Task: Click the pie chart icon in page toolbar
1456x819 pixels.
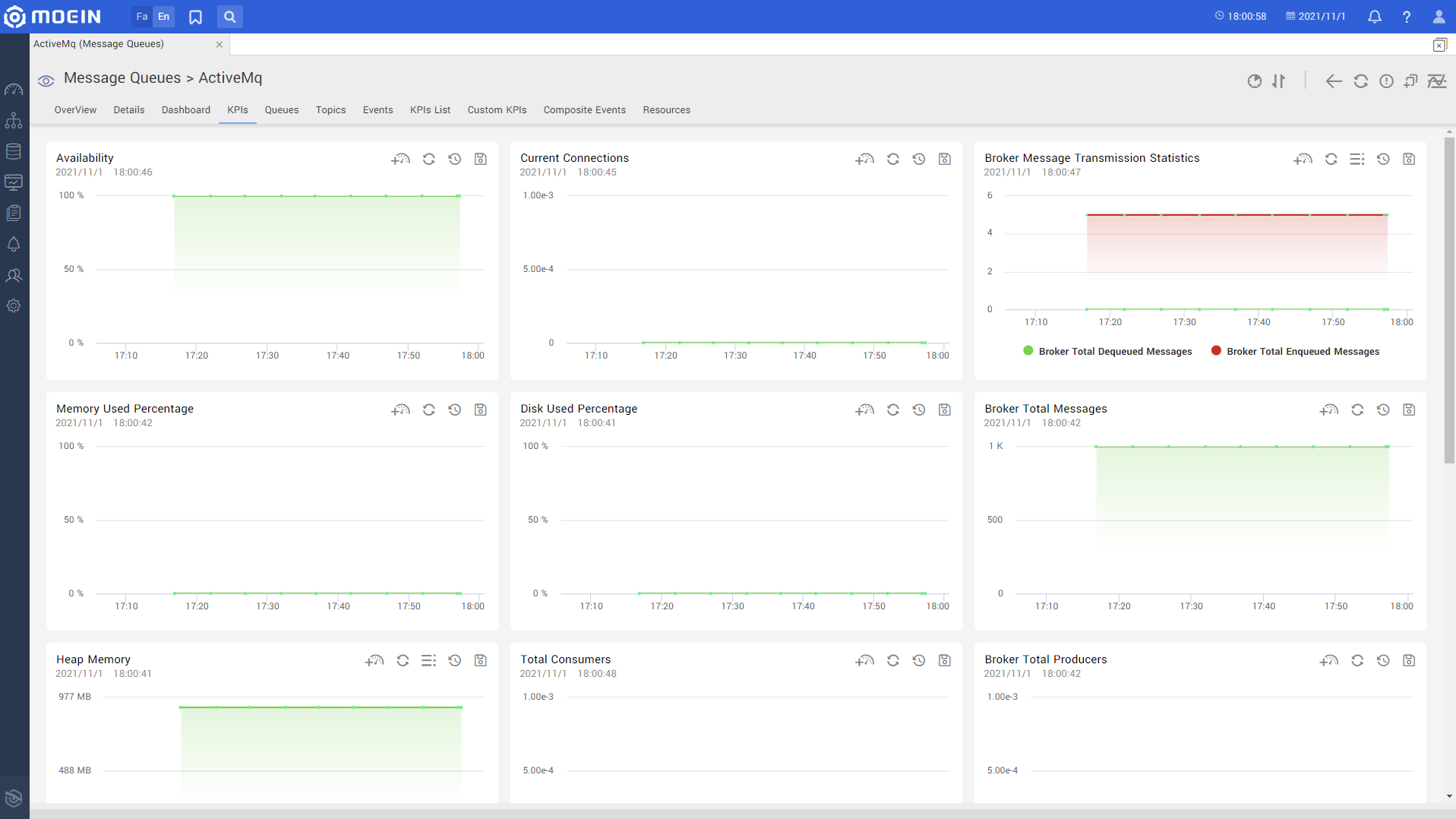Action: coord(1255,81)
